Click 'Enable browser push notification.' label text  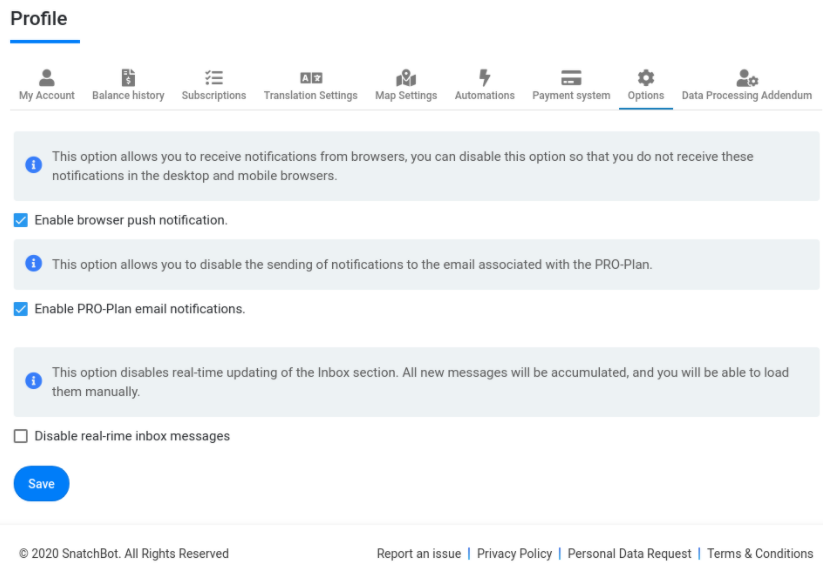click(131, 220)
